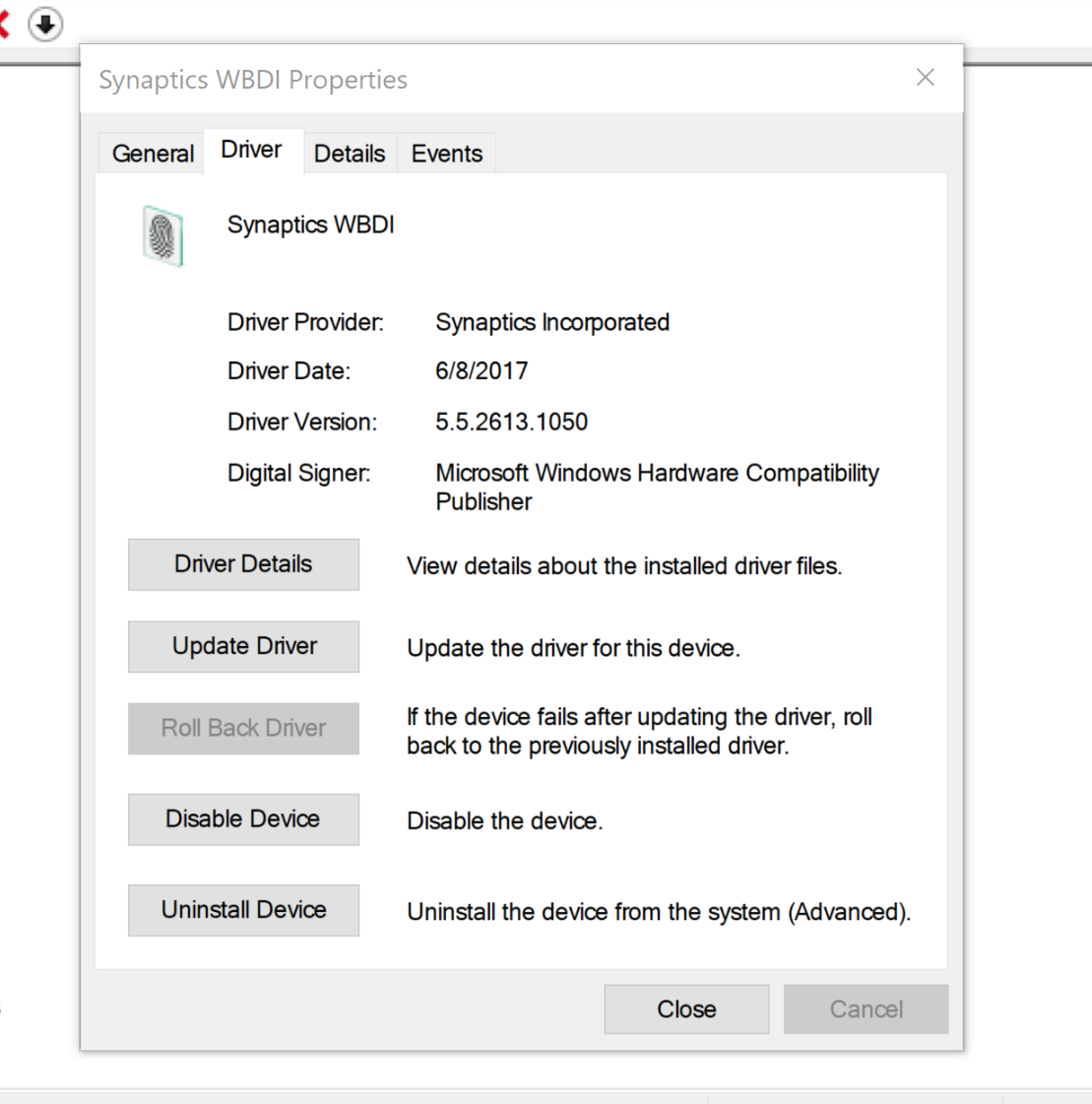Click Synaptics Incorporated provider text
The image size is (1092, 1104).
552,322
